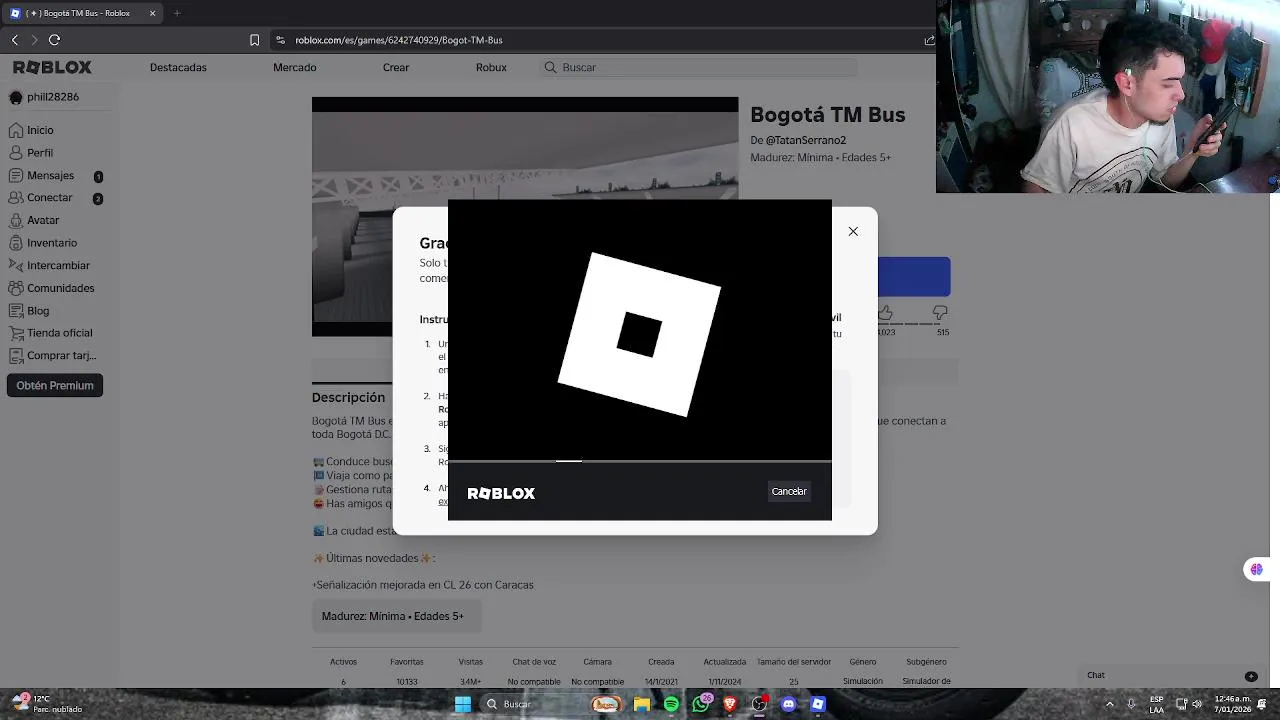Open WhatsApp from taskbar
The width and height of the screenshot is (1280, 720).
[701, 704]
